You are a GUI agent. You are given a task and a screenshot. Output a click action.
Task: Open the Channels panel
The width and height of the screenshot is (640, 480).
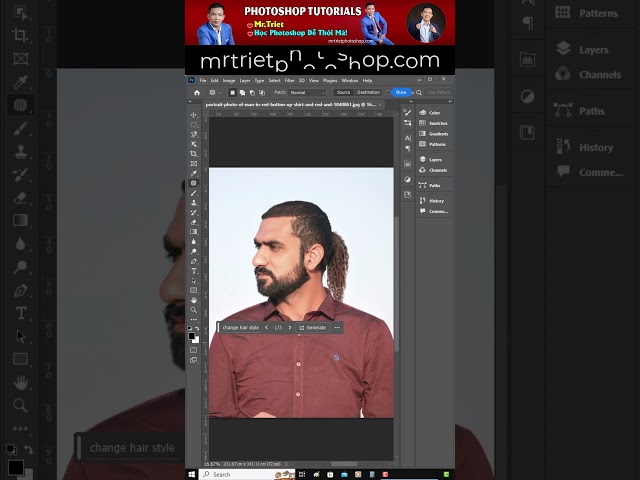click(433, 170)
